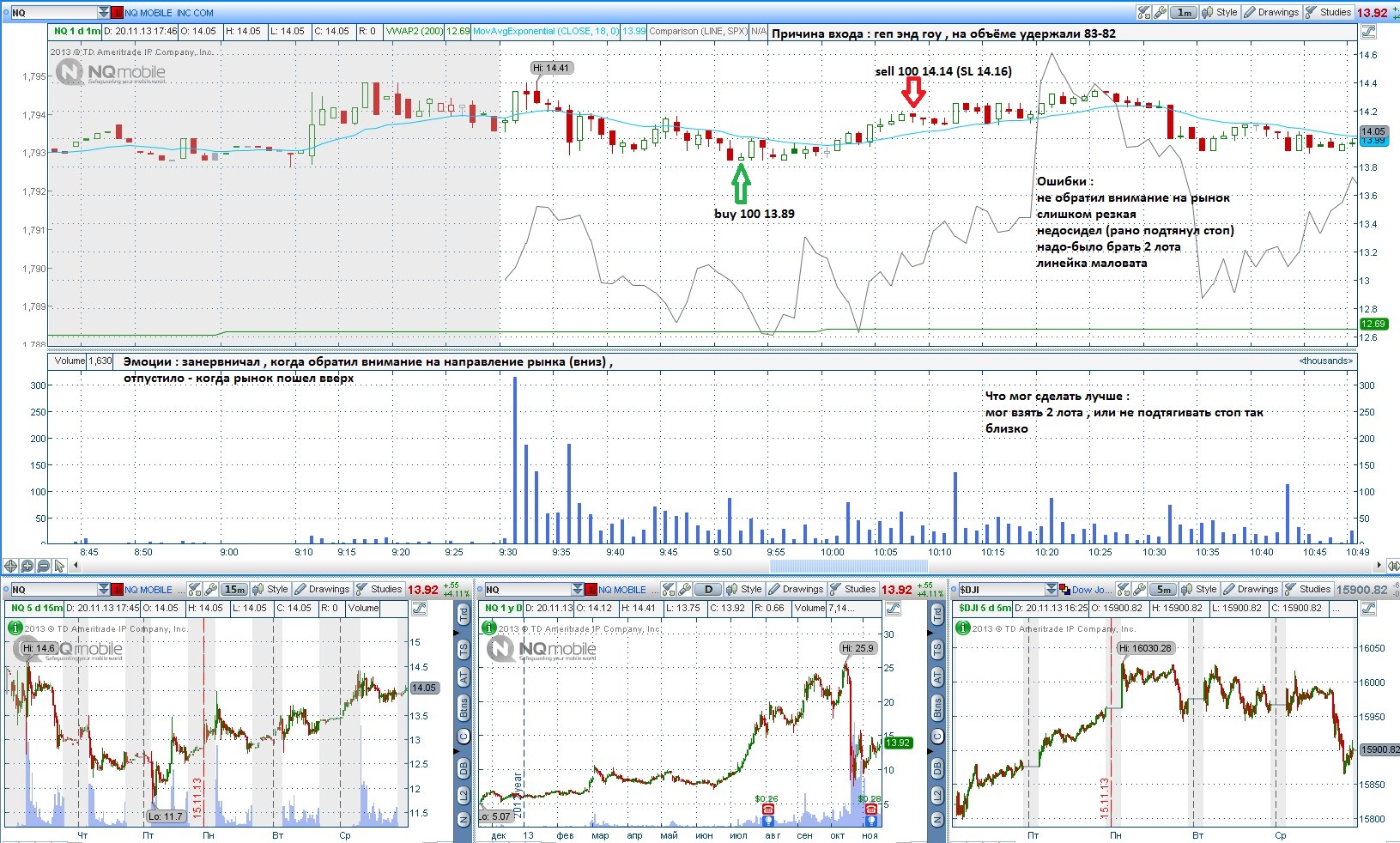This screenshot has height=843, width=1400.
Task: Open Studies menu in the main NQ 1m chart header
Action: [1329, 12]
